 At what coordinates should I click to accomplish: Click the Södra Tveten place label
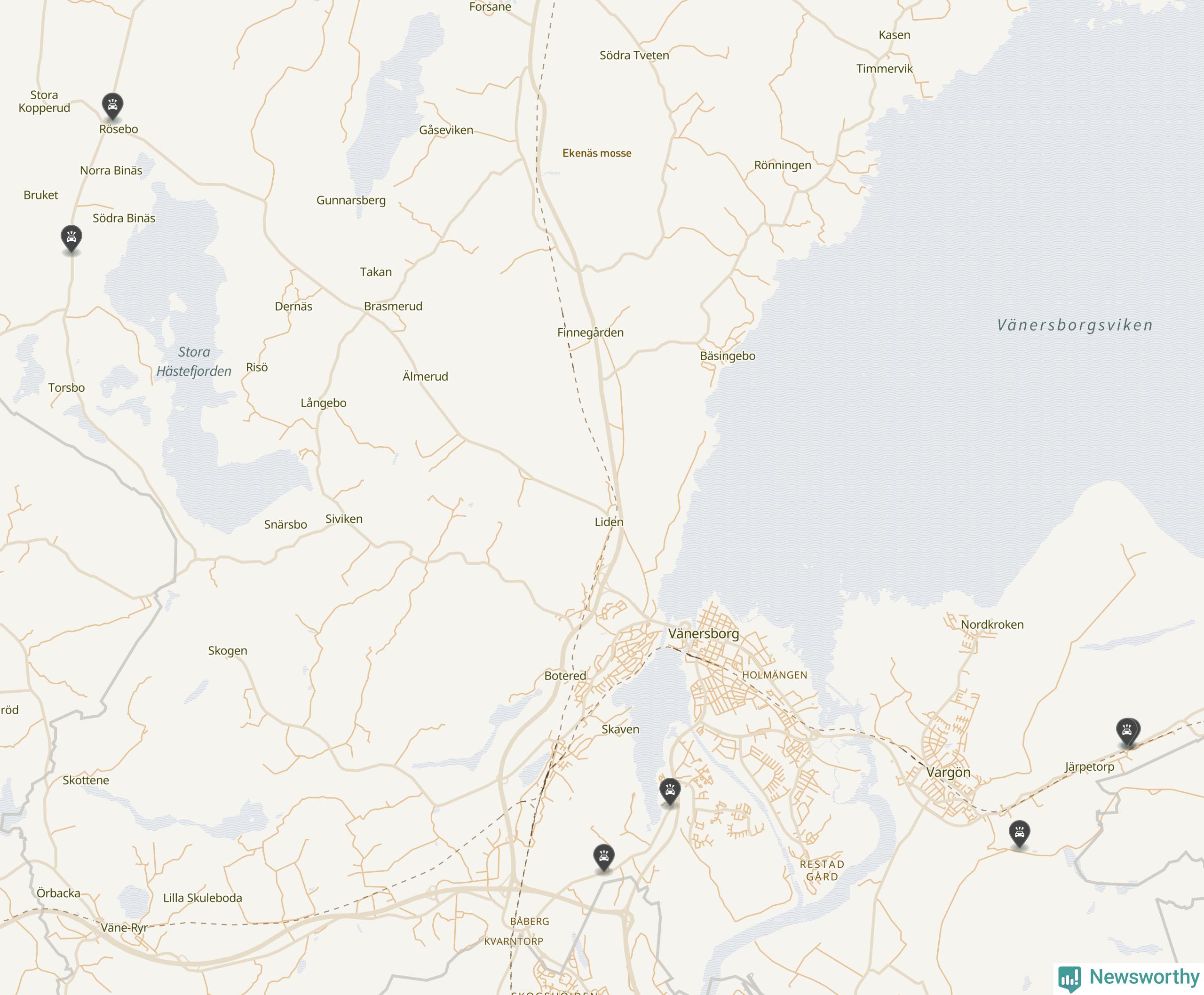point(634,55)
